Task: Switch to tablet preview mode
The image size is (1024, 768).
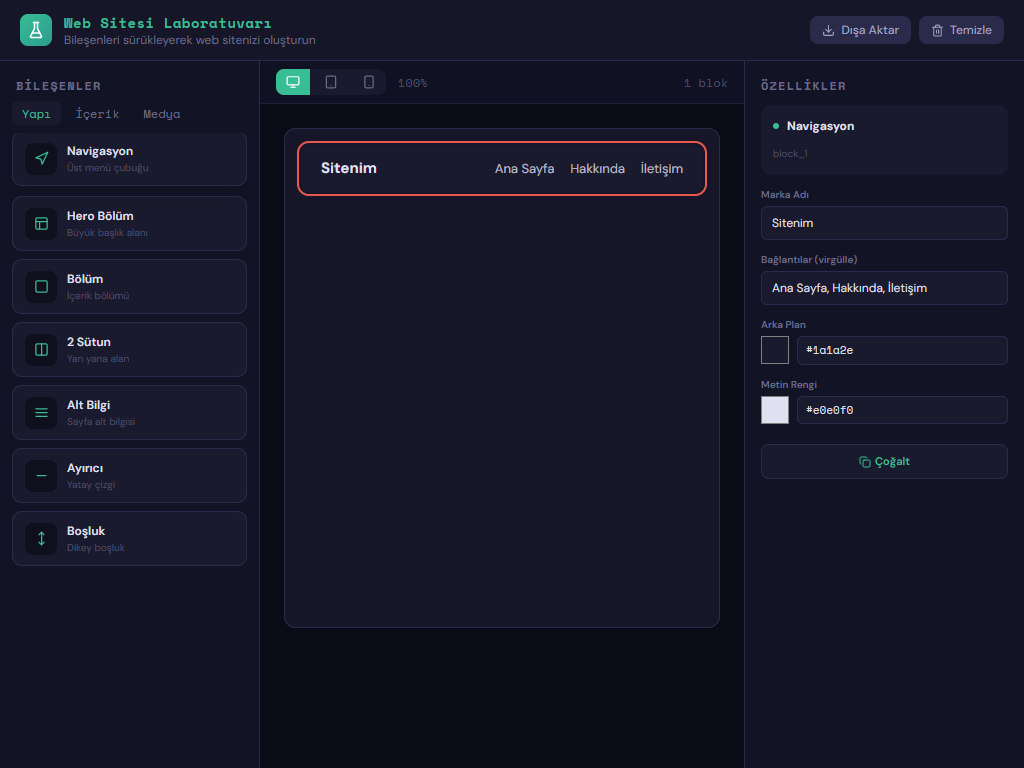Action: pos(331,82)
